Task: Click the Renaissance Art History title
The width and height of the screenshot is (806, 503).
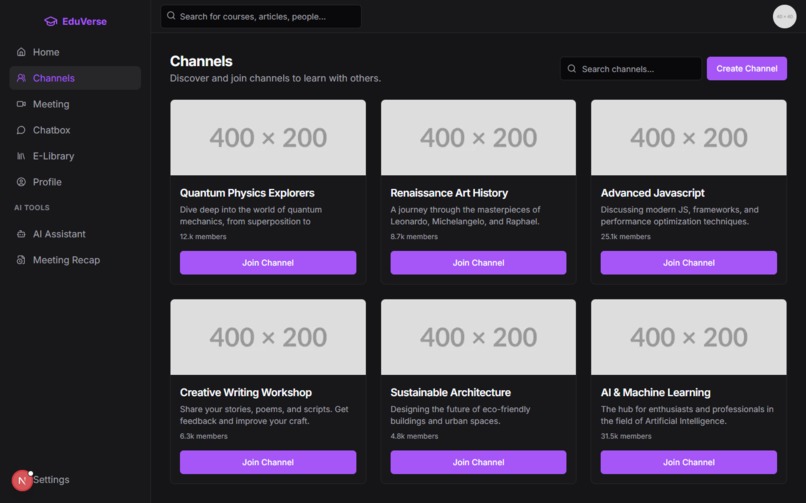Action: click(x=449, y=193)
